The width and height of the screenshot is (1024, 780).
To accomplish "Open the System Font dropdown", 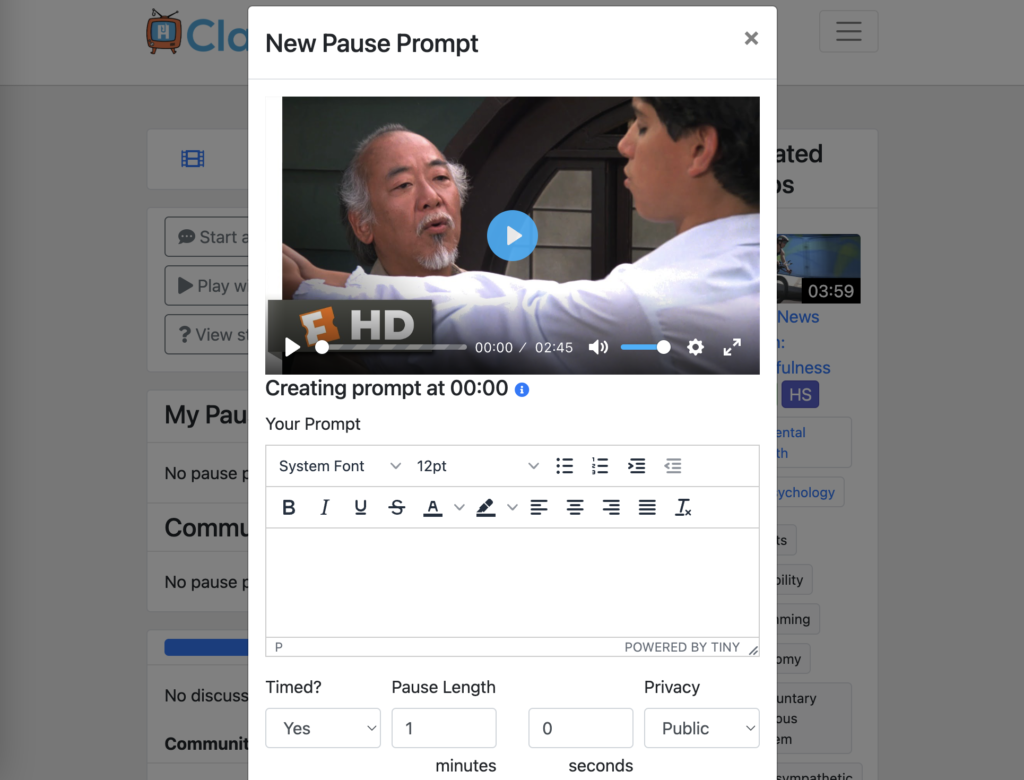I will coord(339,466).
